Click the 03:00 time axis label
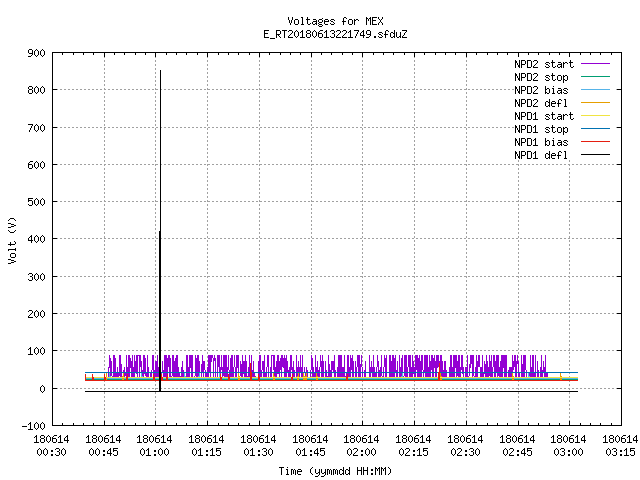This screenshot has width=640, height=480. pos(568,452)
